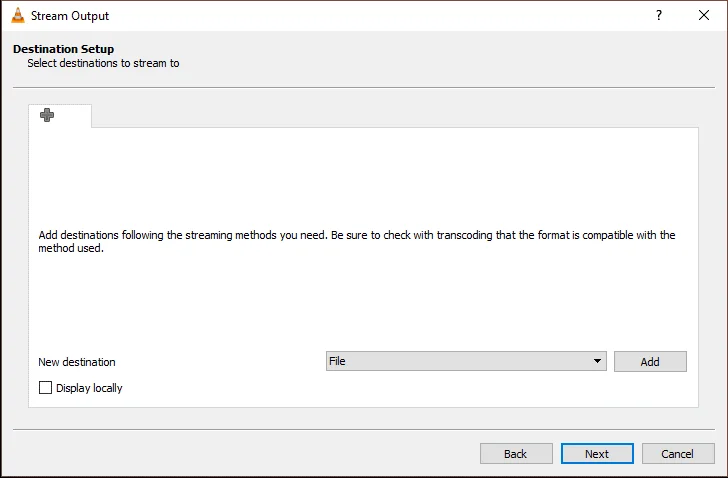
Task: Open the question mark help button
Action: (x=659, y=16)
